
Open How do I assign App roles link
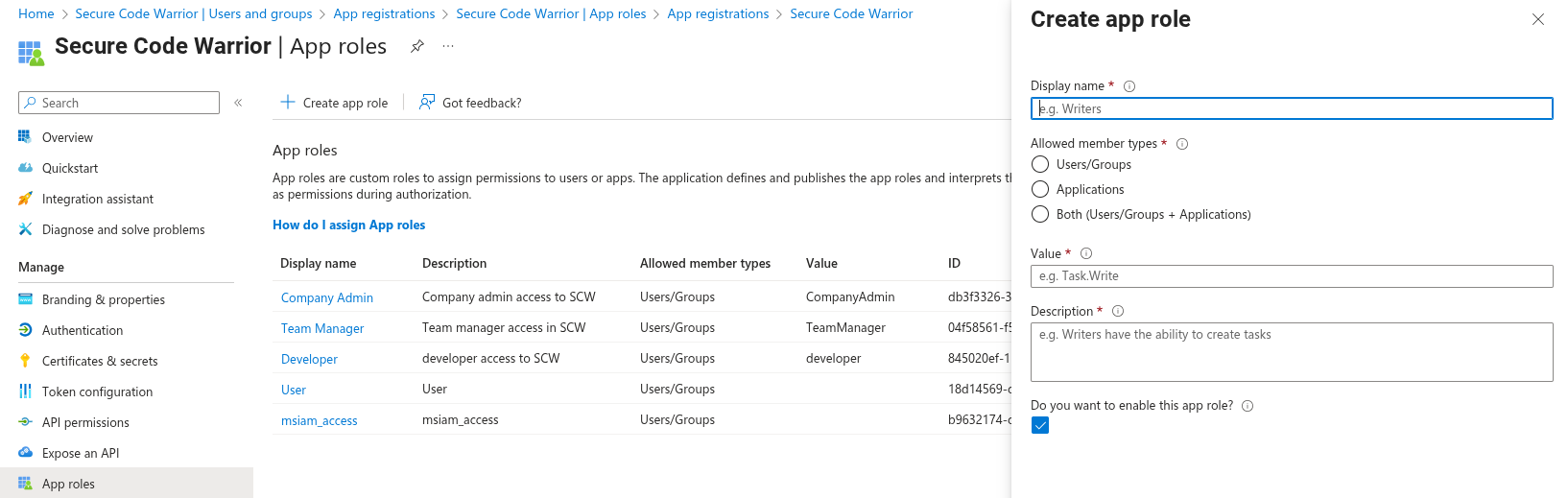point(348,225)
